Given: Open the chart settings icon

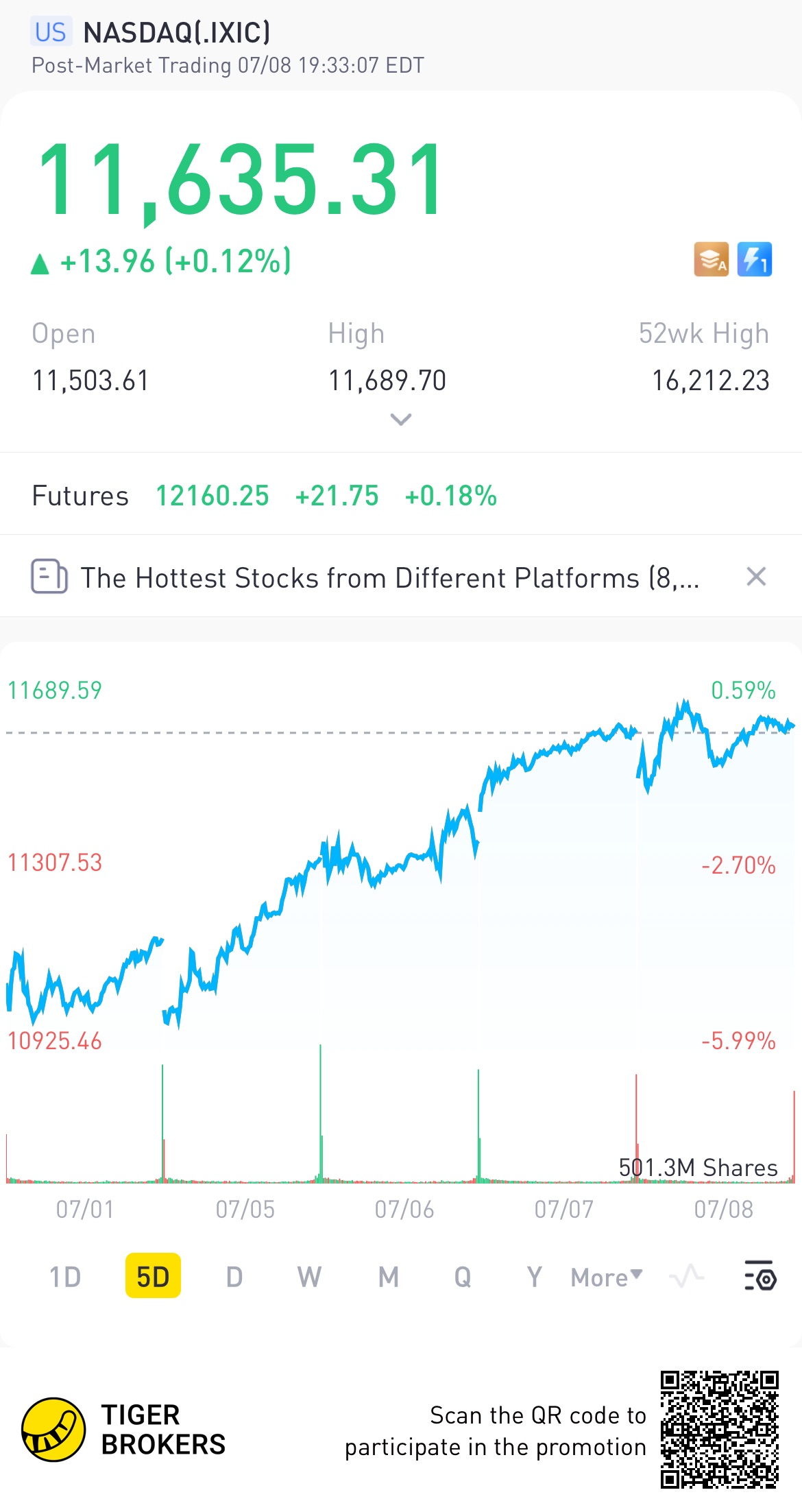Looking at the screenshot, I should coord(760,1276).
